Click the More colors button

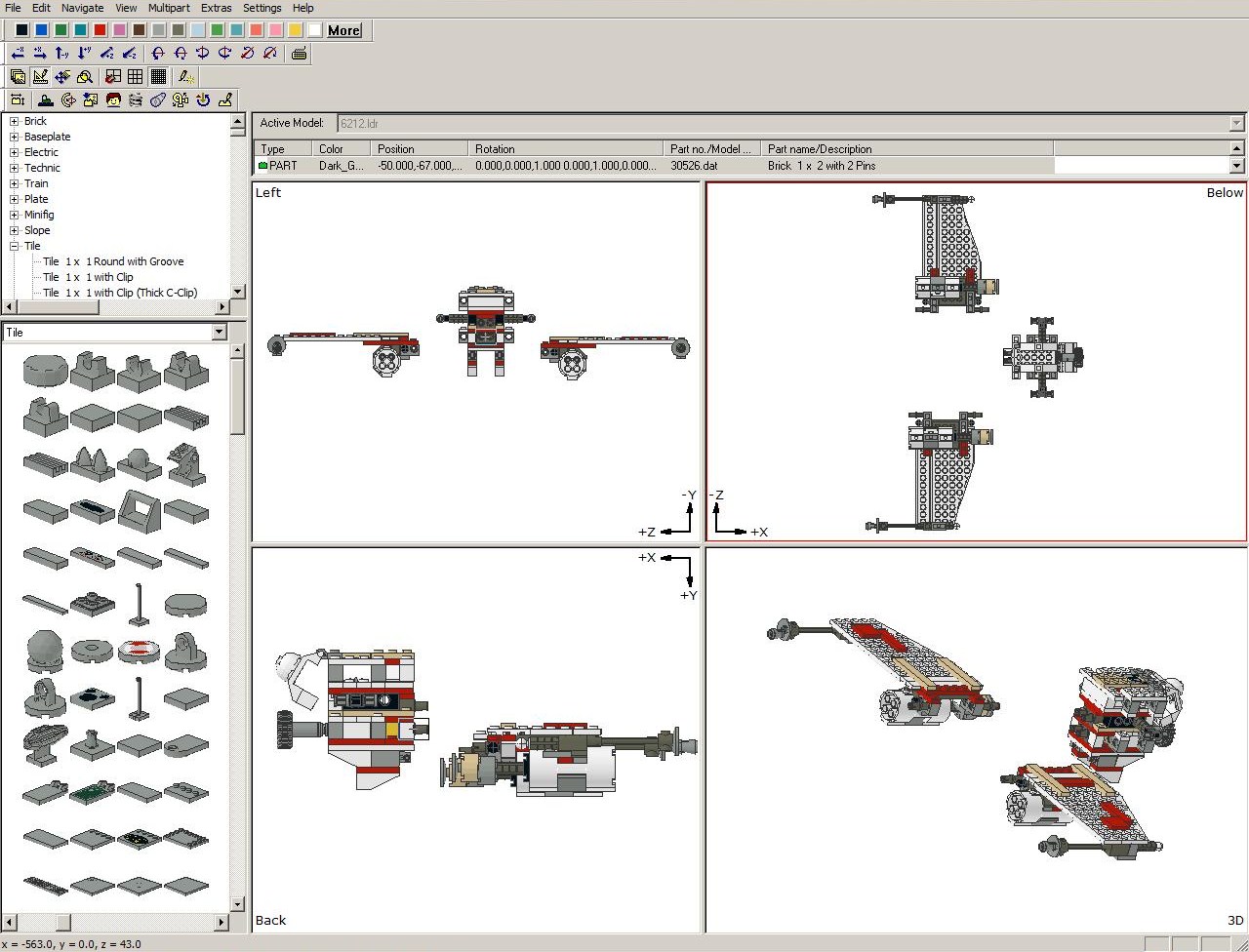343,30
